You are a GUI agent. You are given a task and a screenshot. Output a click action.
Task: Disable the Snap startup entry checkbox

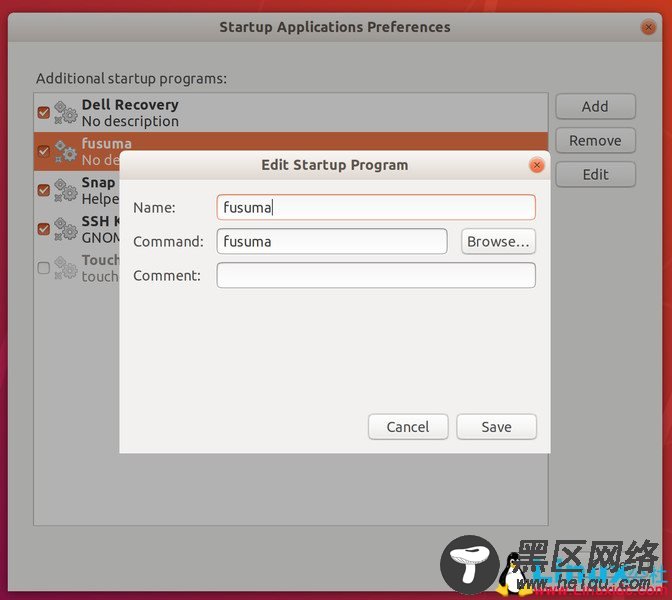44,190
